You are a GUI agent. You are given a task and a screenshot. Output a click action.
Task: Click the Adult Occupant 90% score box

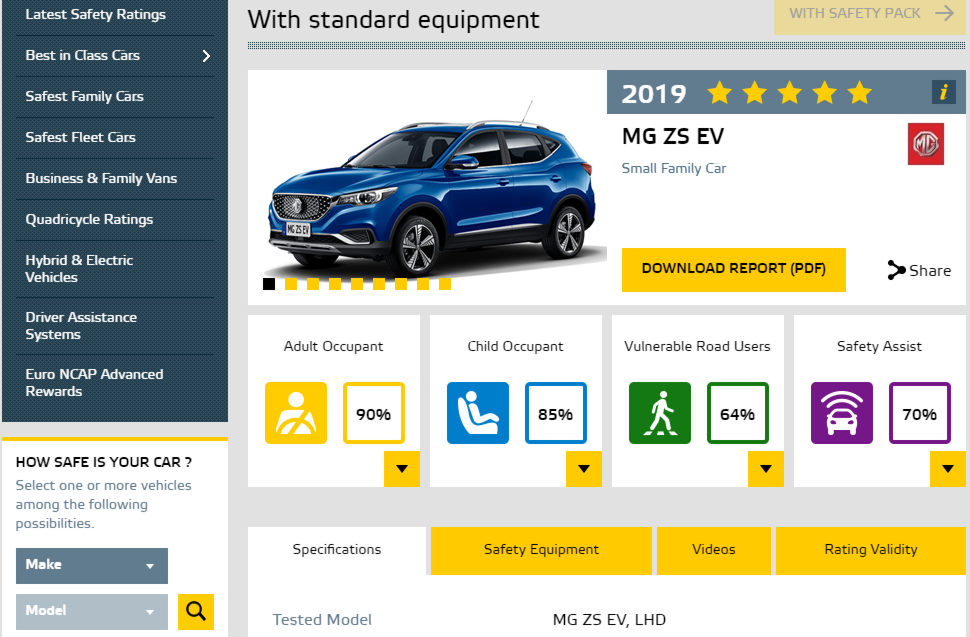[x=374, y=413]
